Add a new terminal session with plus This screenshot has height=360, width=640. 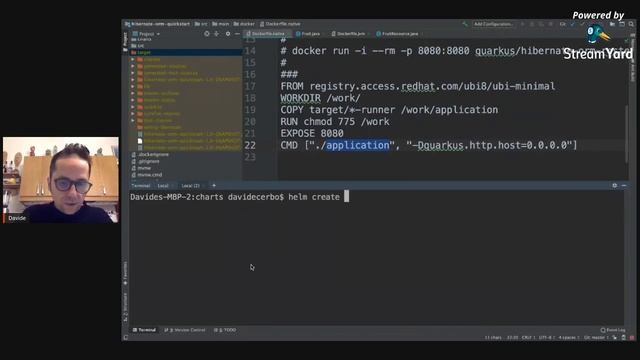point(214,185)
